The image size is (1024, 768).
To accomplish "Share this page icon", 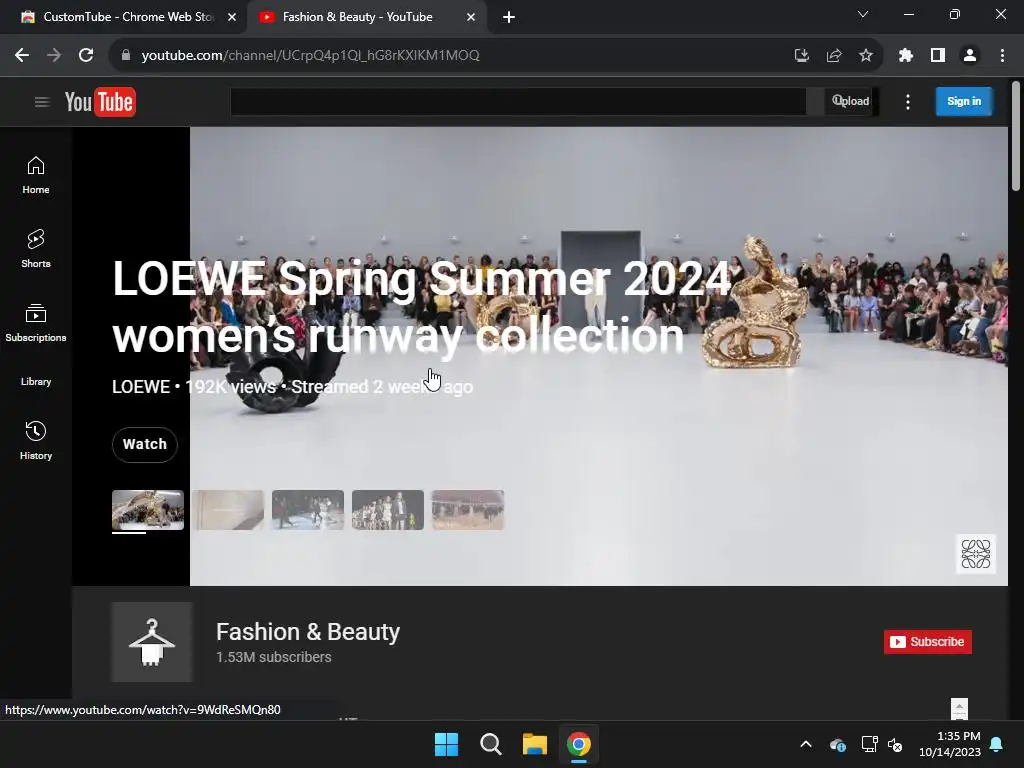I will 834,56.
